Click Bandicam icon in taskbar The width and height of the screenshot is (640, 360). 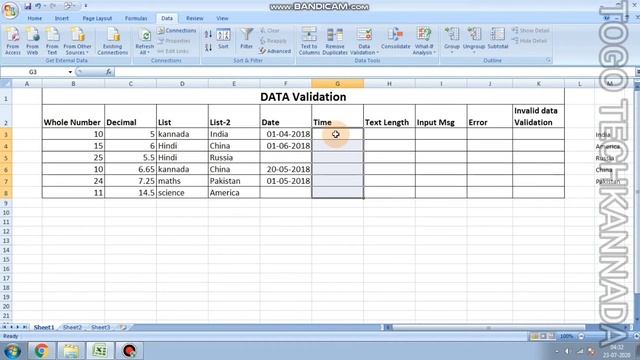click(130, 351)
